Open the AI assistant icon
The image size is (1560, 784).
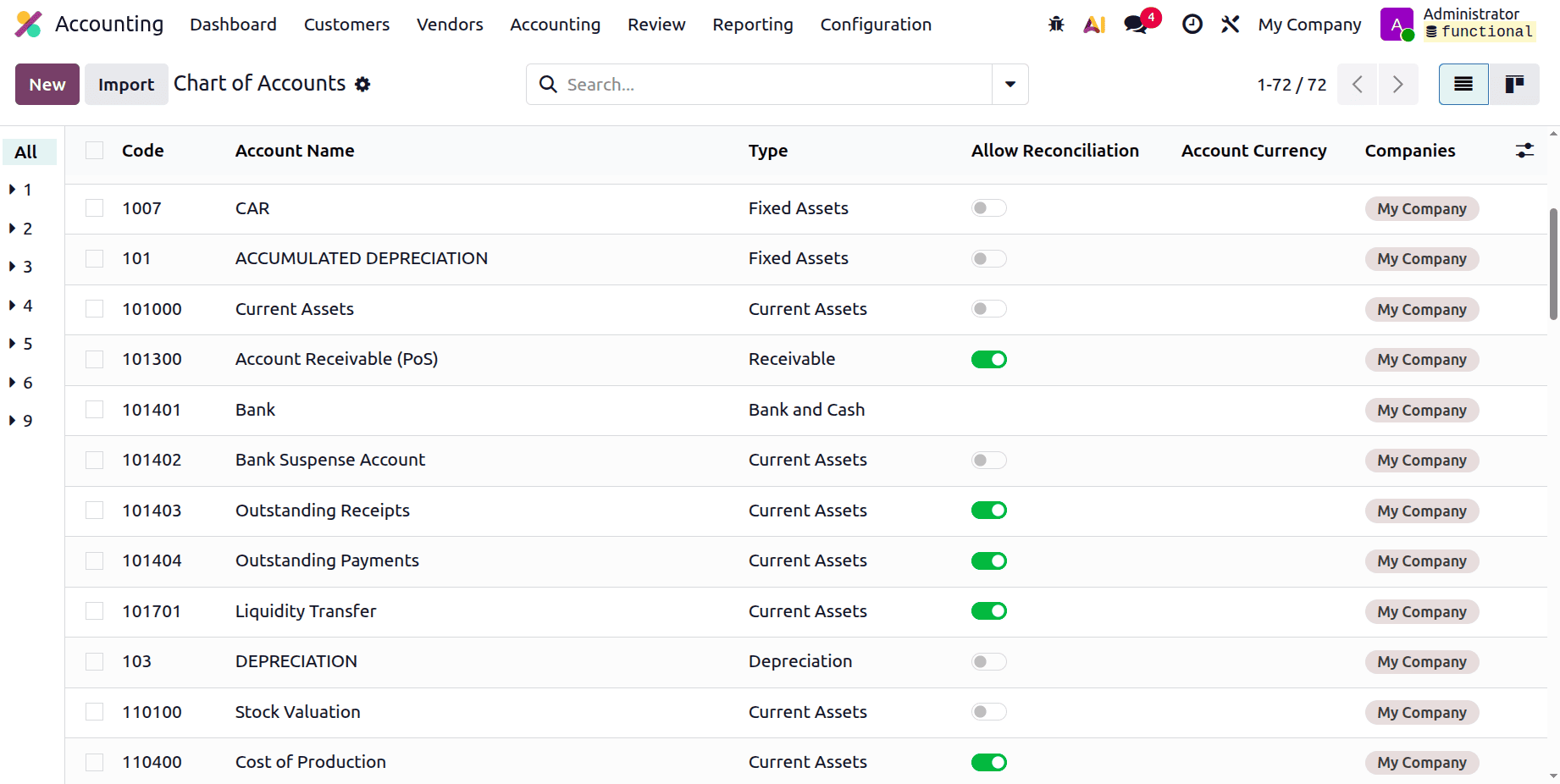(x=1094, y=25)
